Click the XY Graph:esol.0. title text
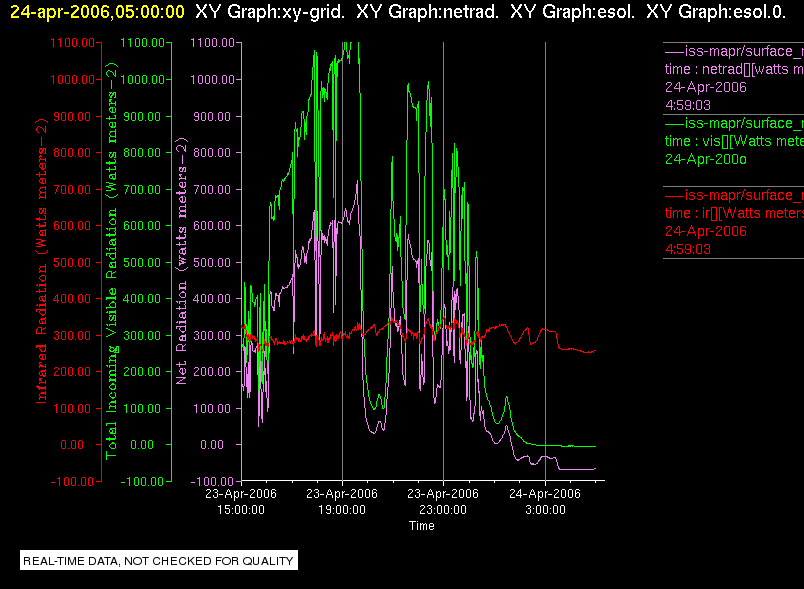 point(716,12)
